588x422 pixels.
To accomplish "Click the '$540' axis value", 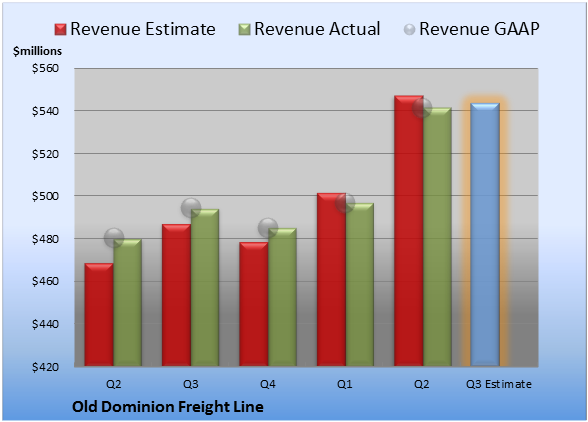I will [x=45, y=111].
